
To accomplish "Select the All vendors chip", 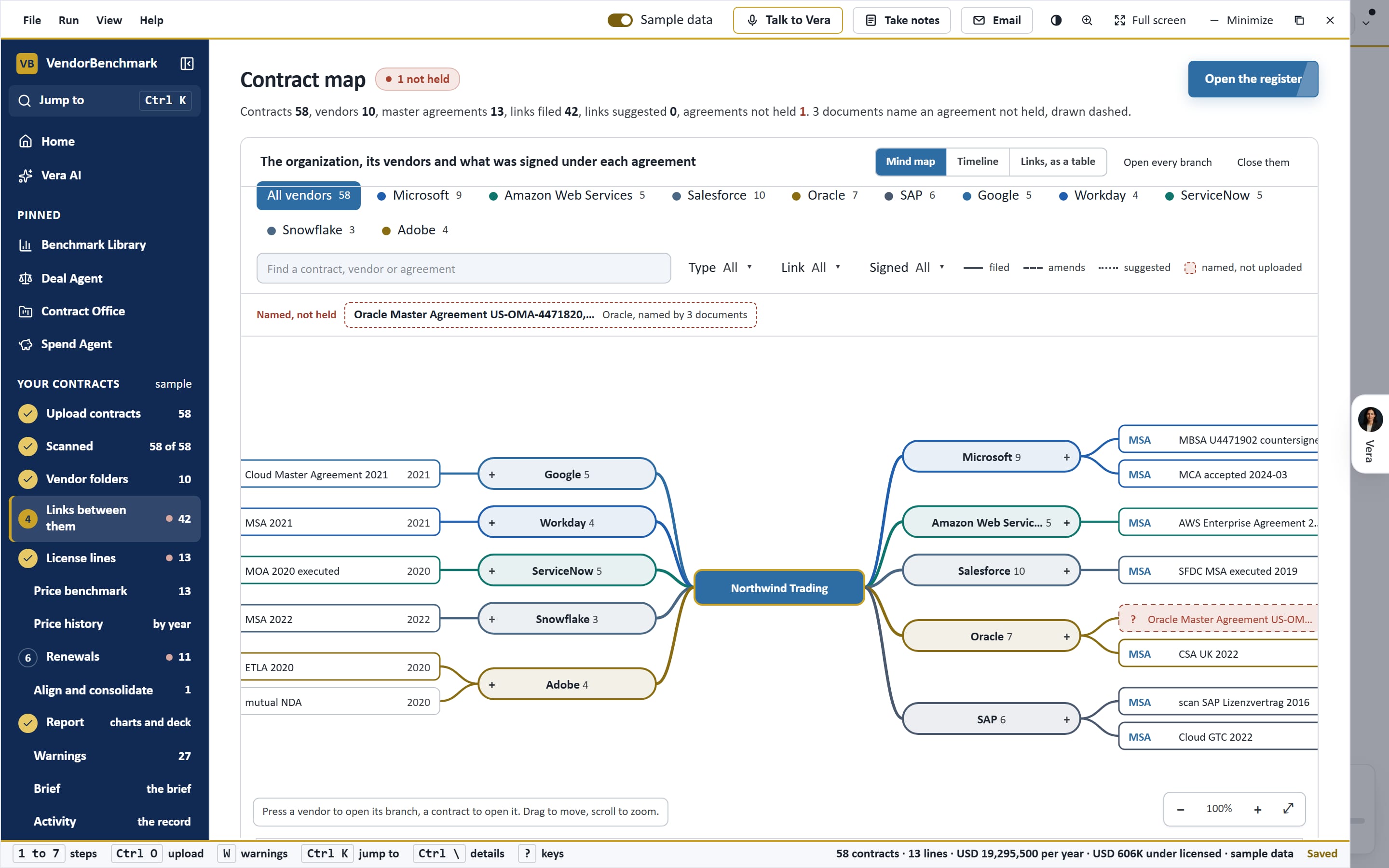I will click(x=308, y=195).
